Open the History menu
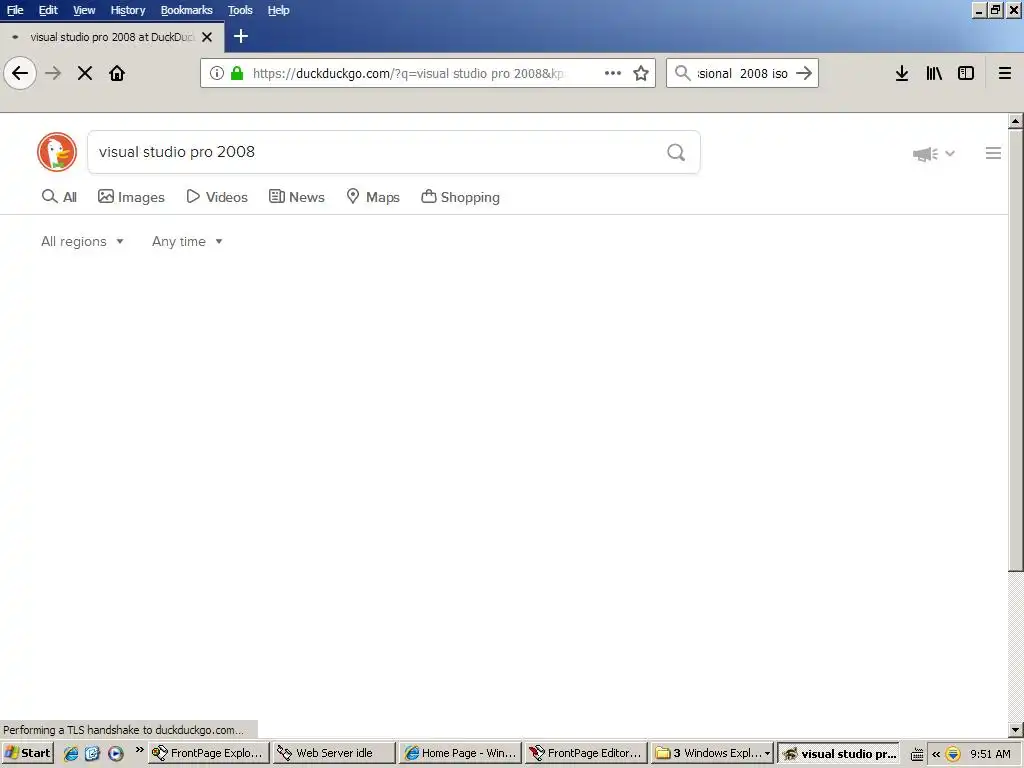 (x=128, y=10)
